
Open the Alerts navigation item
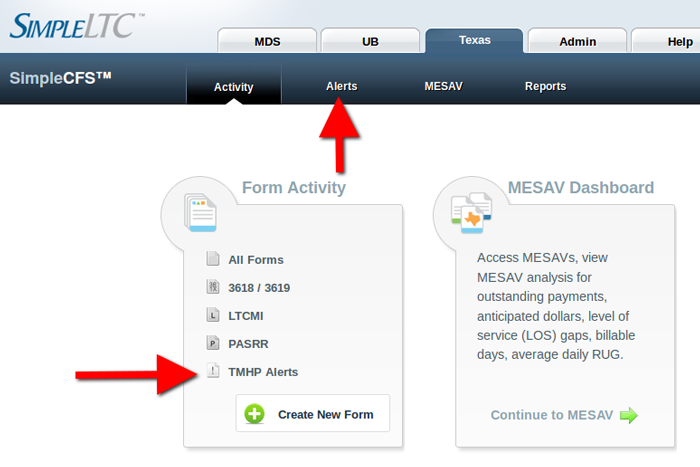pos(342,86)
